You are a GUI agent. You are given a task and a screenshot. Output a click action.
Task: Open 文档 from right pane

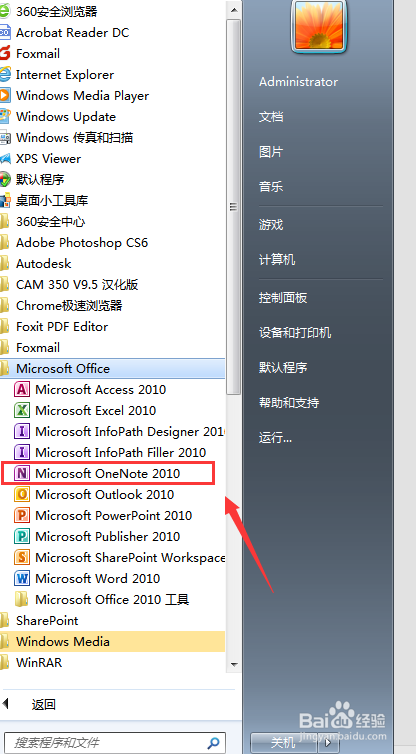tap(271, 117)
